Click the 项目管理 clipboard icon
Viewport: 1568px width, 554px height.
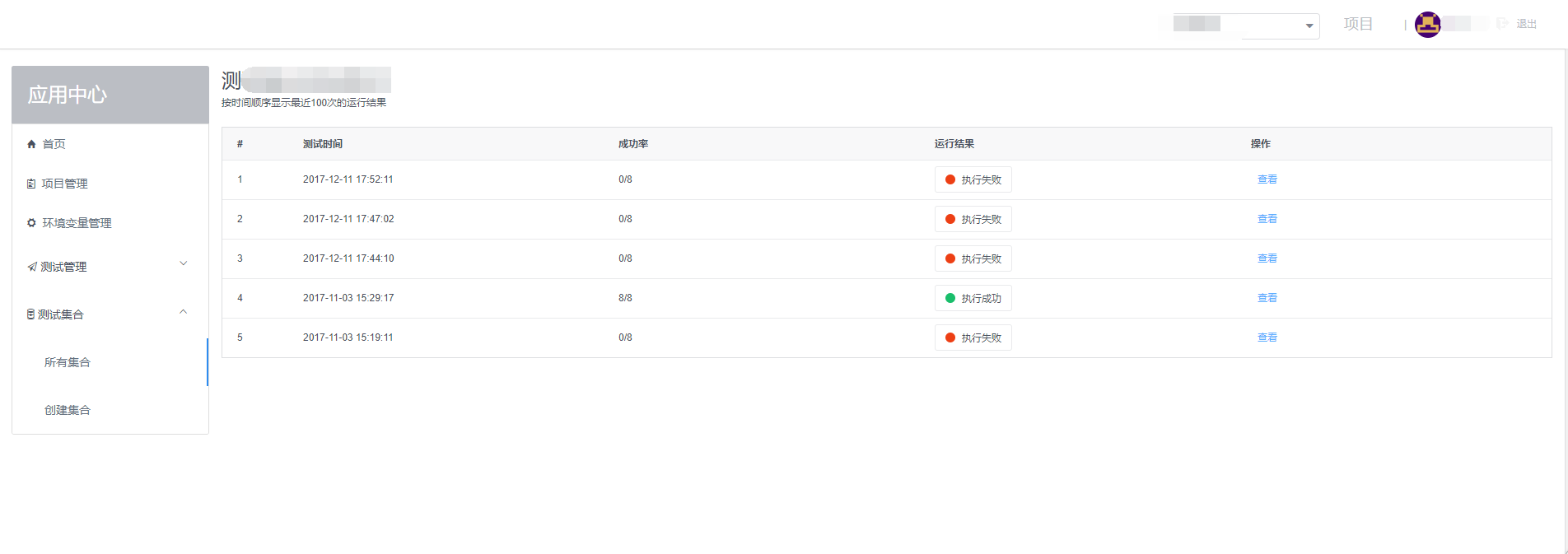pos(31,184)
